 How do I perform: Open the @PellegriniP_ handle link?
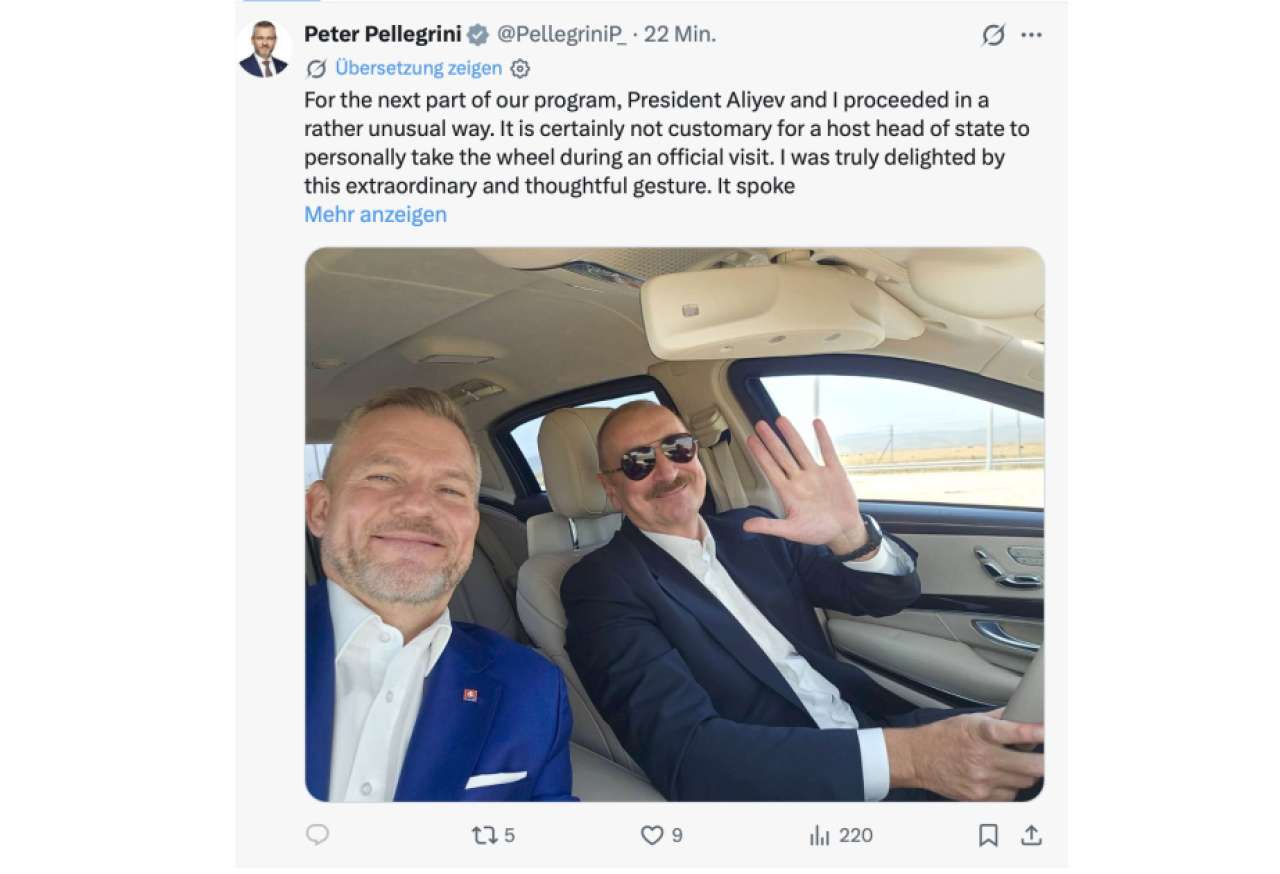click(562, 34)
